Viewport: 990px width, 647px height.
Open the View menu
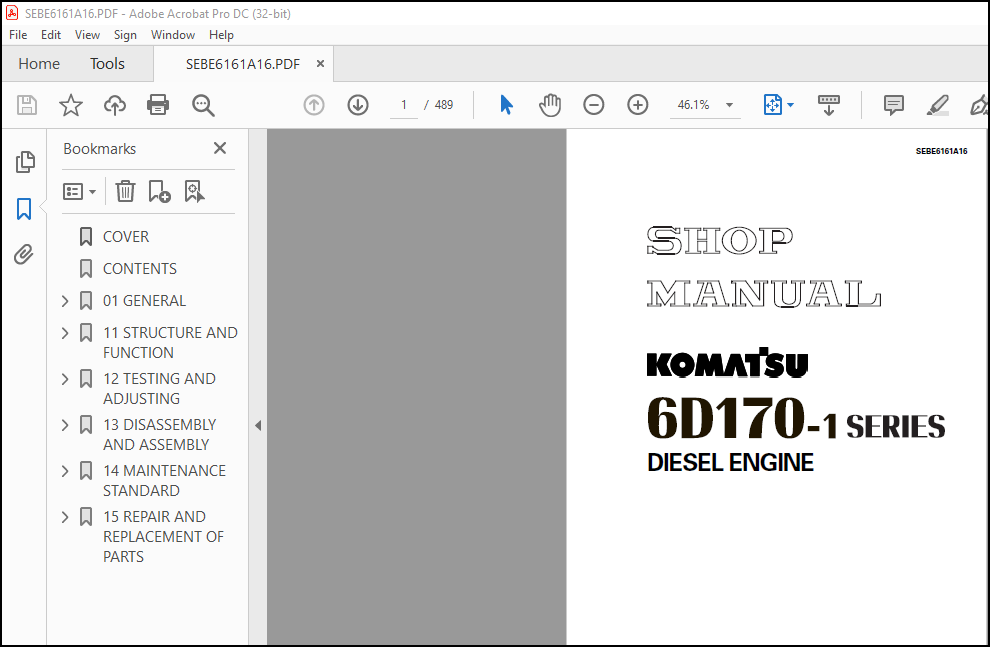pos(87,35)
